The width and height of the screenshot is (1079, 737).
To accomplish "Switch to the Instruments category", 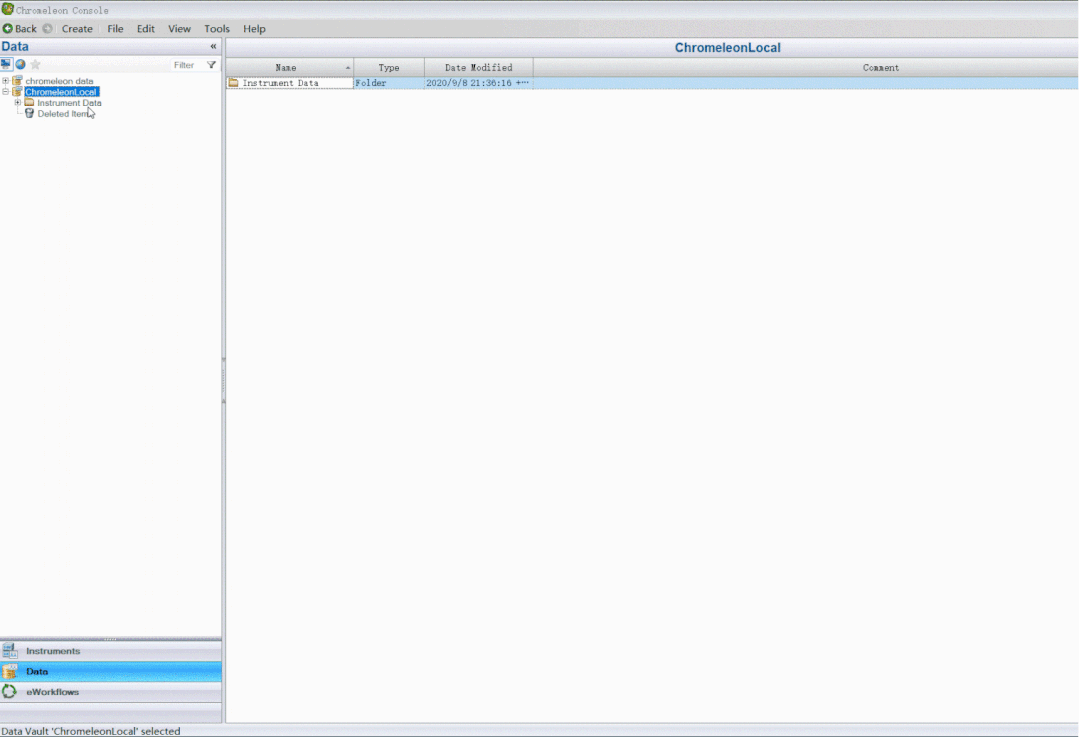I will point(53,651).
